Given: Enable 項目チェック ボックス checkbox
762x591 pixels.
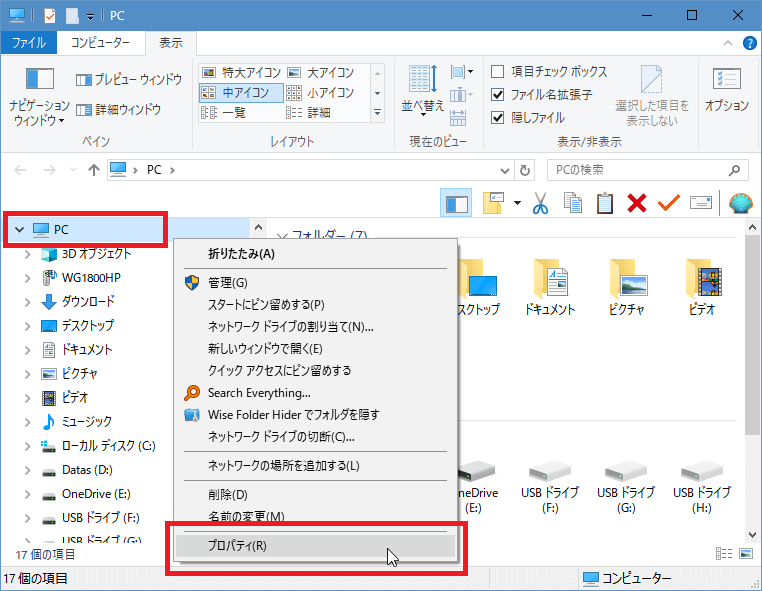Looking at the screenshot, I should coord(498,72).
